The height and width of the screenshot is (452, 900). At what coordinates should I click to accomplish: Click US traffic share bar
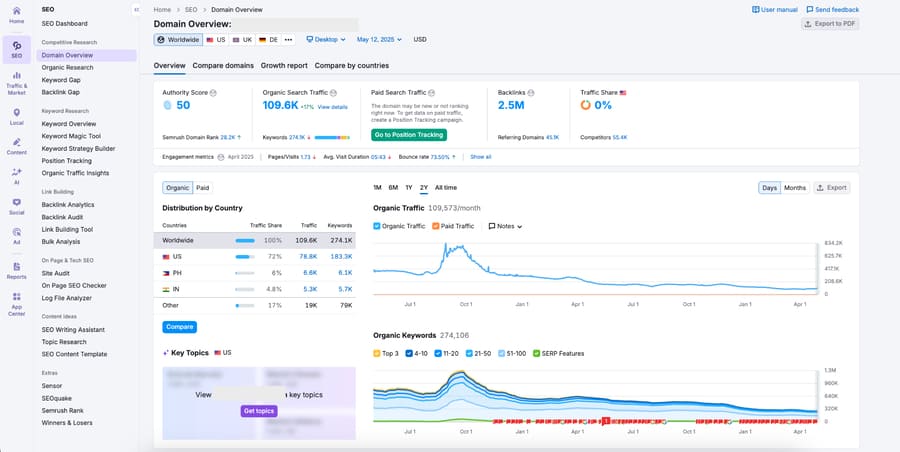(245, 257)
